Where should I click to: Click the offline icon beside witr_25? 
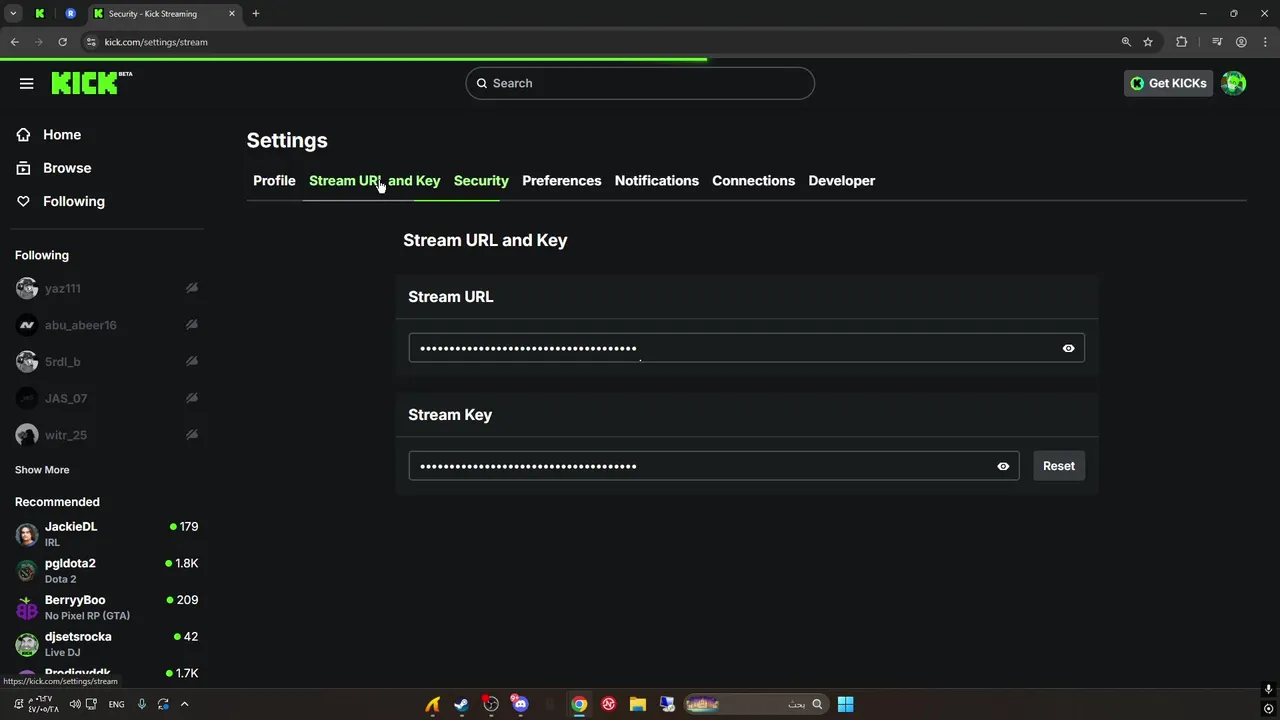191,435
